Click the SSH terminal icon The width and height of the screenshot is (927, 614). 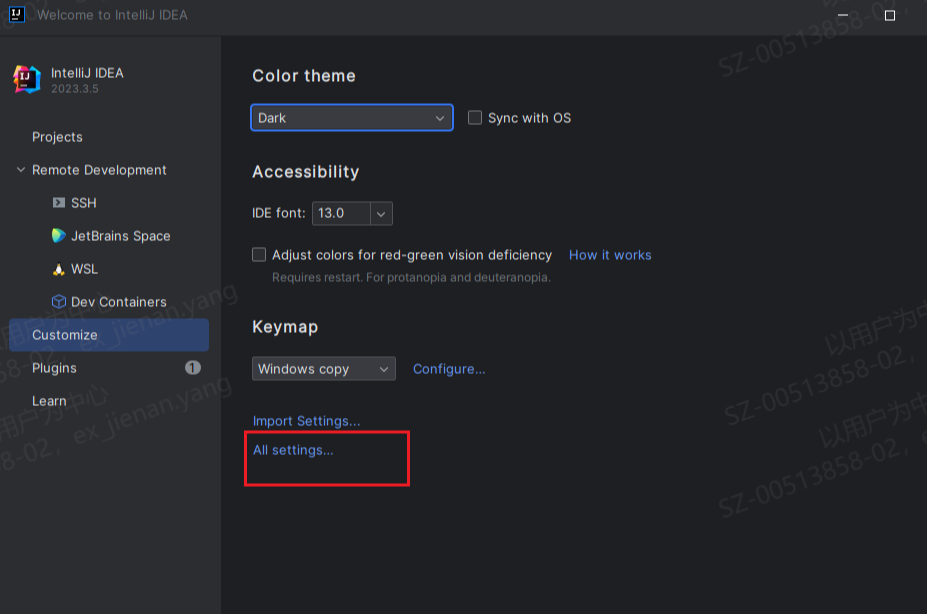(59, 203)
